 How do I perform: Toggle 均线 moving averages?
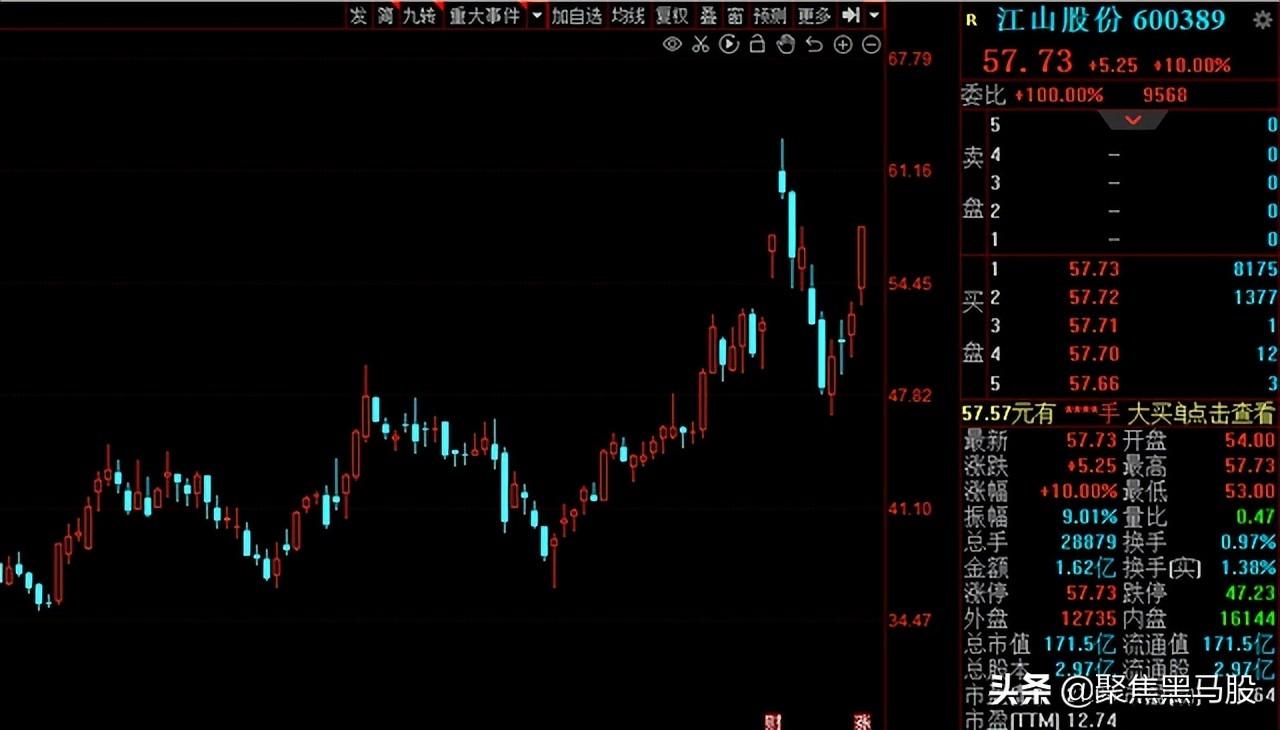(628, 15)
